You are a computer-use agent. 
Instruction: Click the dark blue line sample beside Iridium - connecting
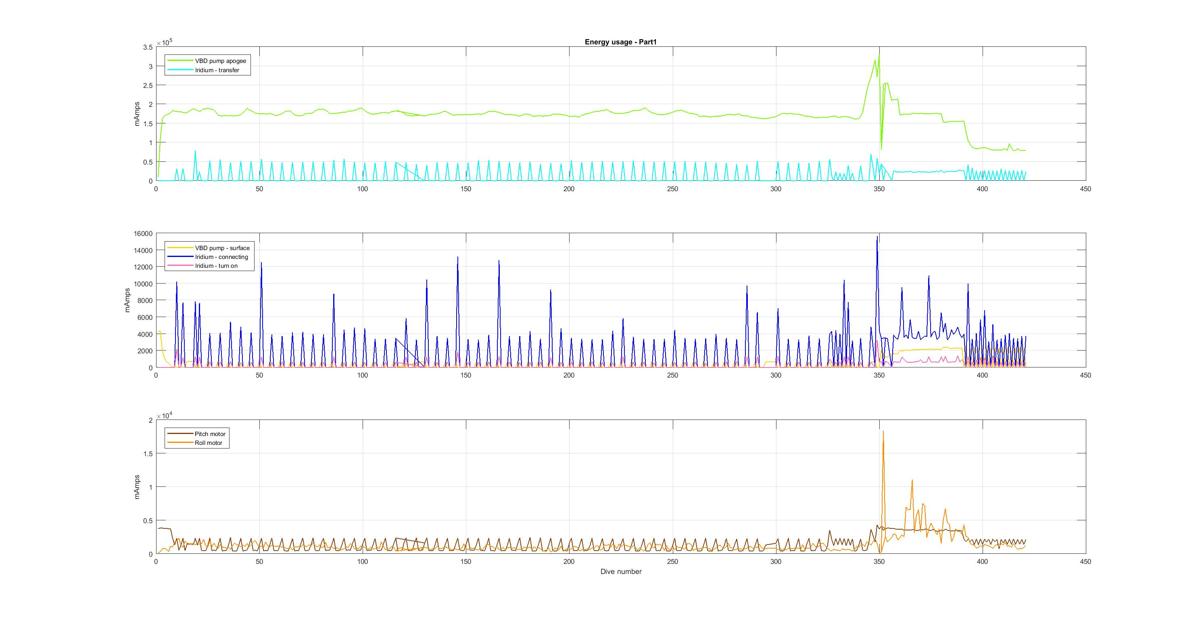[178, 257]
